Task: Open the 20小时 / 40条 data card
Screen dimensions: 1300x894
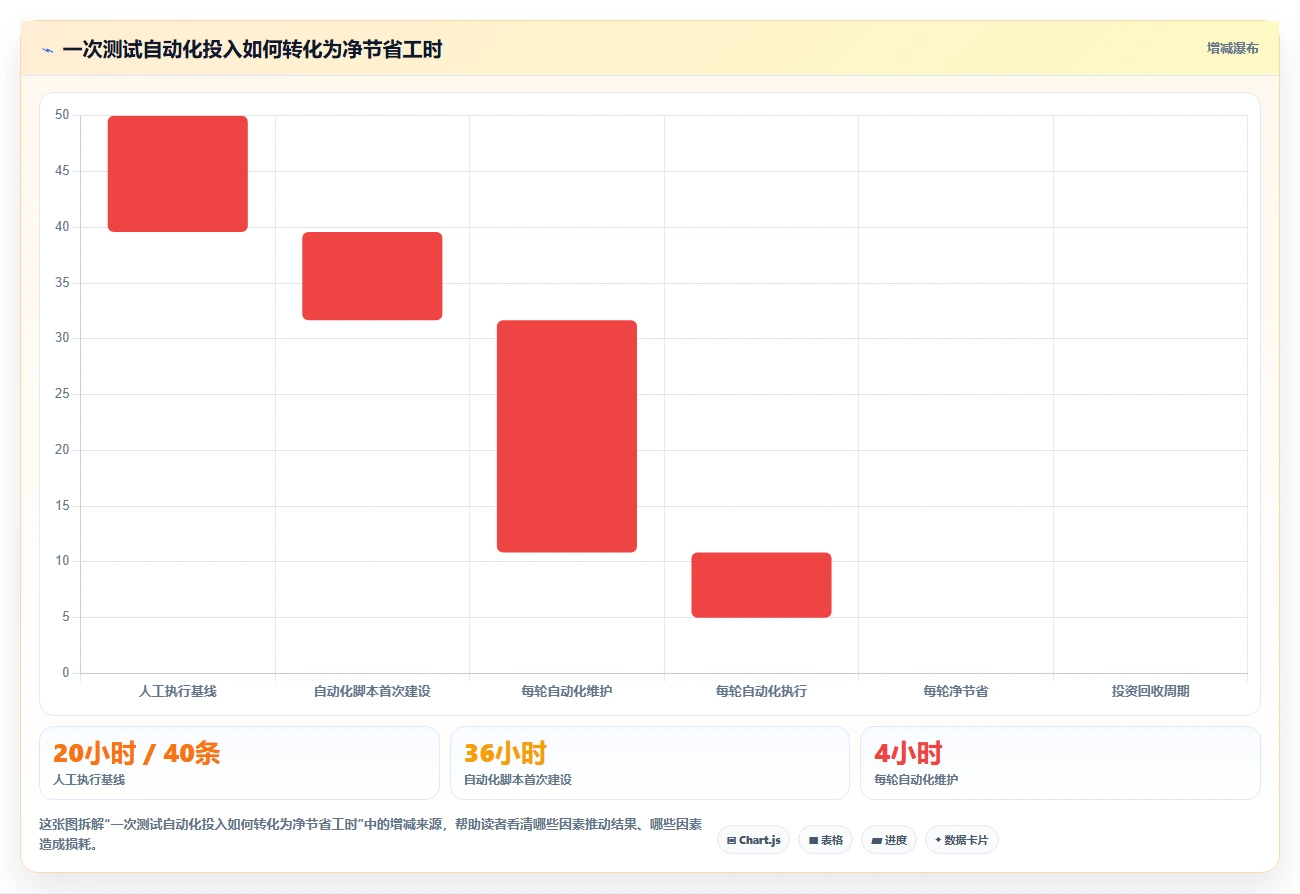Action: tap(239, 763)
